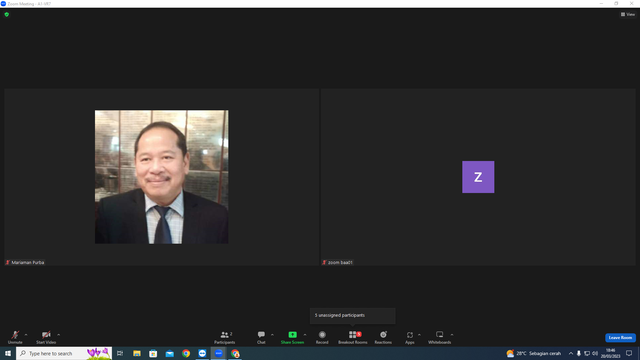Open the clock showing 18:46

611,353
